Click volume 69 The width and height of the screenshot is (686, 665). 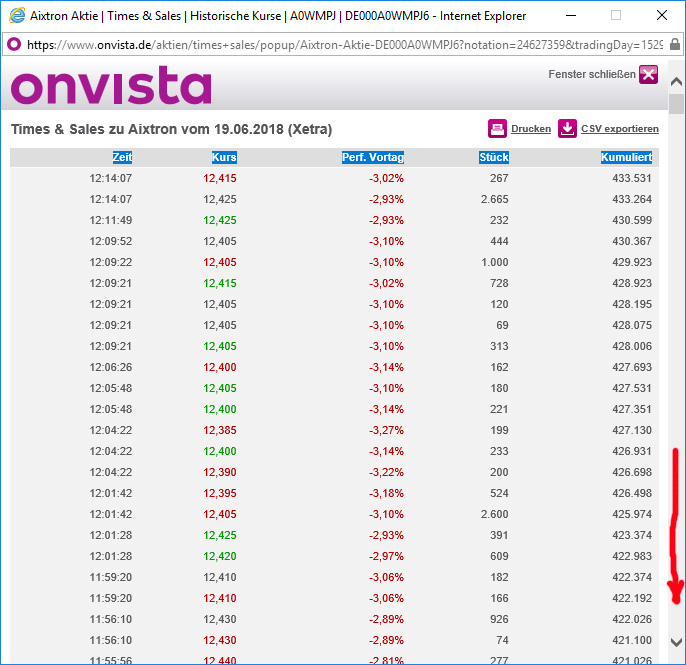coord(502,325)
